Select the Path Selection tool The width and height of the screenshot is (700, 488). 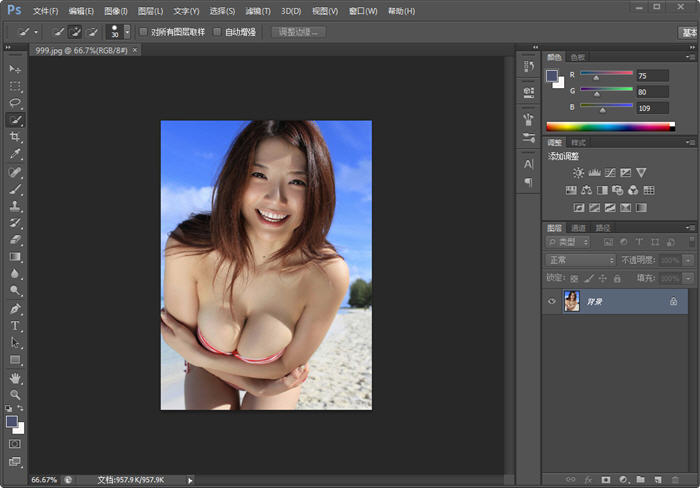pyautogui.click(x=15, y=342)
